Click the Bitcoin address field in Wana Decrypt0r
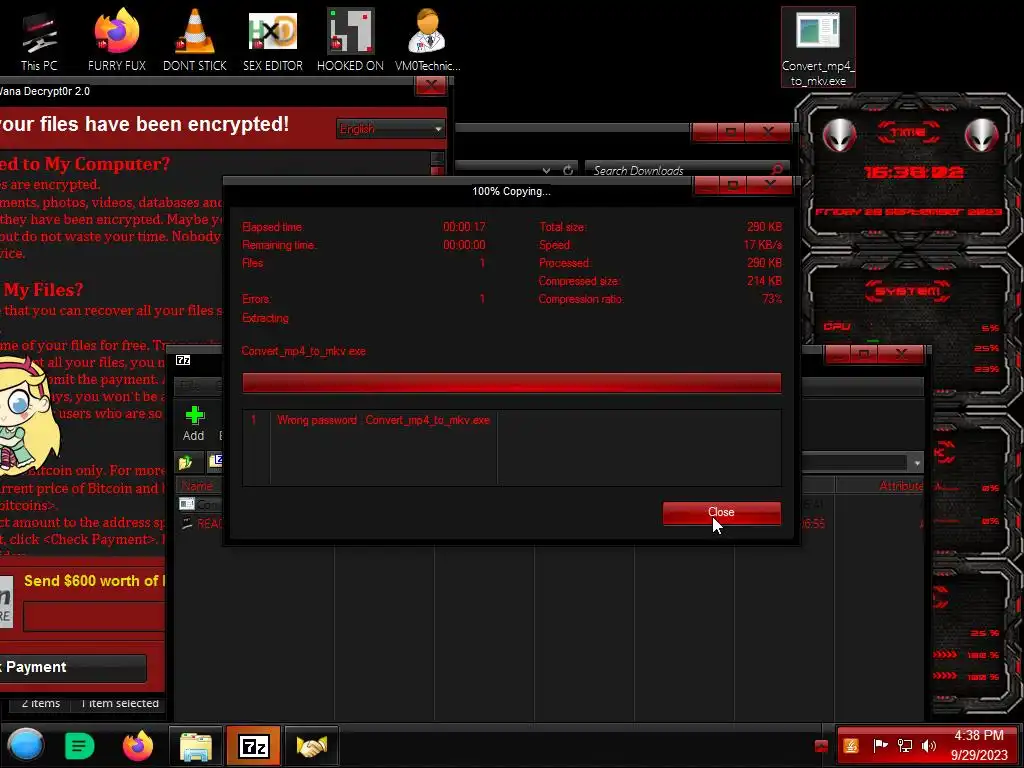This screenshot has width=1024, height=768. [94, 616]
